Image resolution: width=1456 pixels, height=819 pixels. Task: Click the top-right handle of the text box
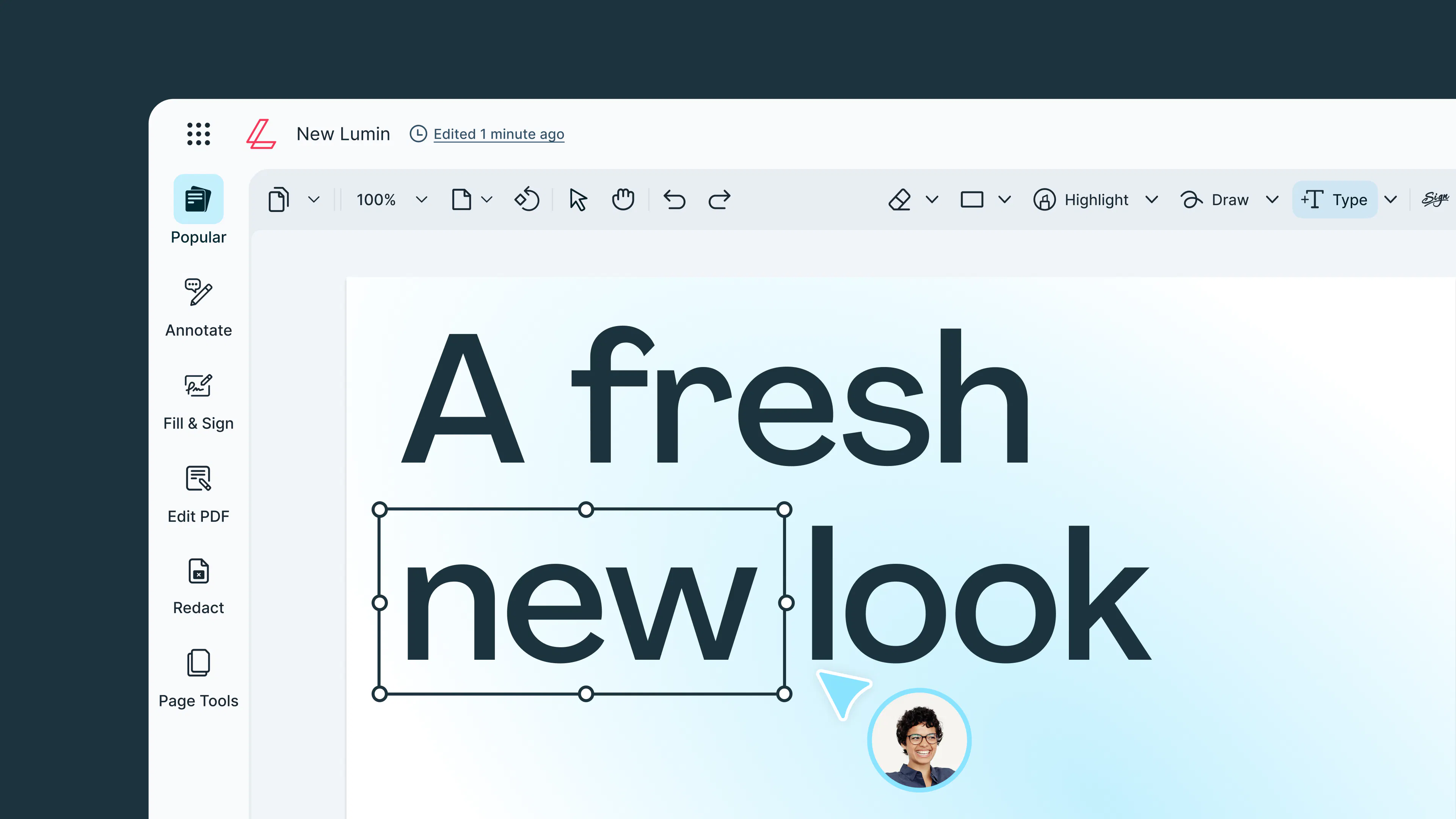(x=784, y=510)
